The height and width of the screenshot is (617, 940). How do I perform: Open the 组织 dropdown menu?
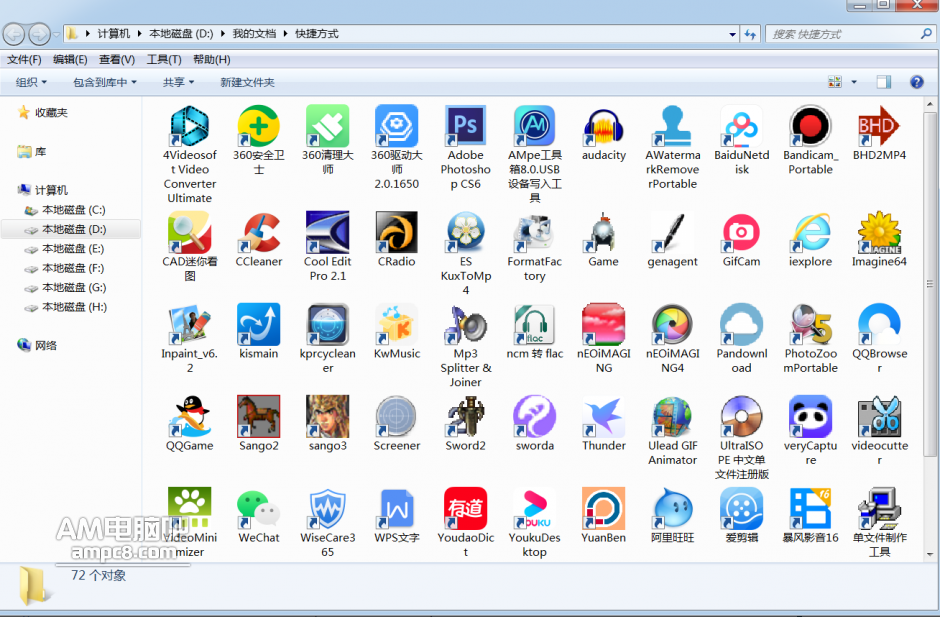pos(31,82)
